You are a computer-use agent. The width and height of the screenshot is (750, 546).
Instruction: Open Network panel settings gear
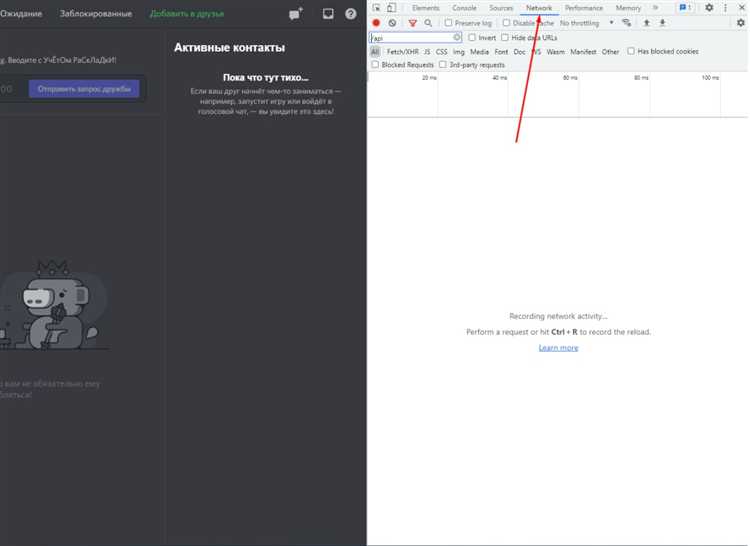pos(740,22)
